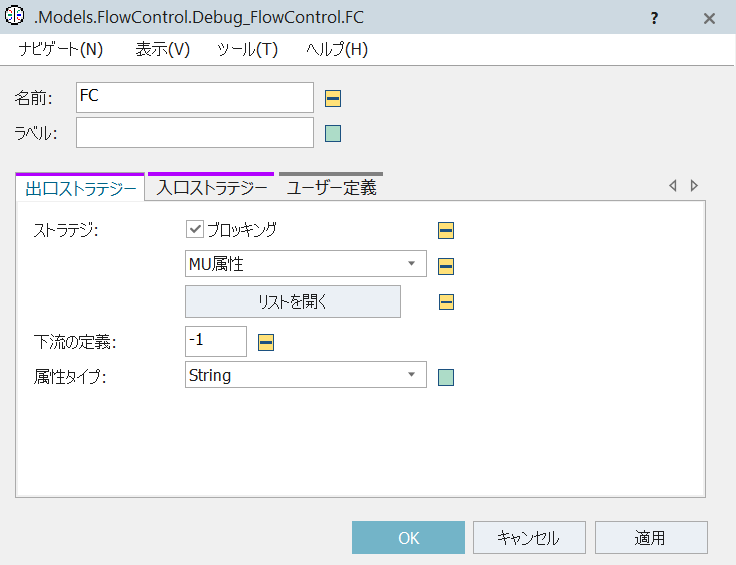This screenshot has height=565, width=736.
Task: Toggle inheritance icon beside ブロッキング checkbox
Action: tap(445, 230)
